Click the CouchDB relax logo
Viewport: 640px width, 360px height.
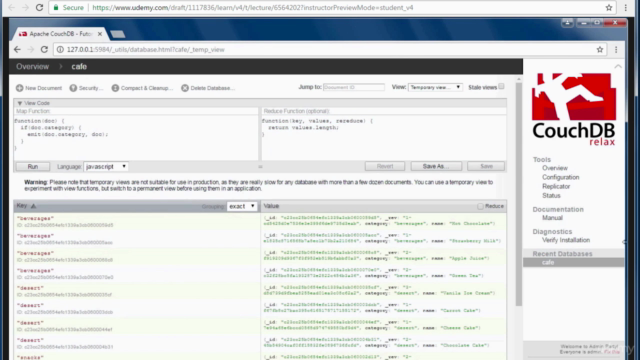point(573,109)
